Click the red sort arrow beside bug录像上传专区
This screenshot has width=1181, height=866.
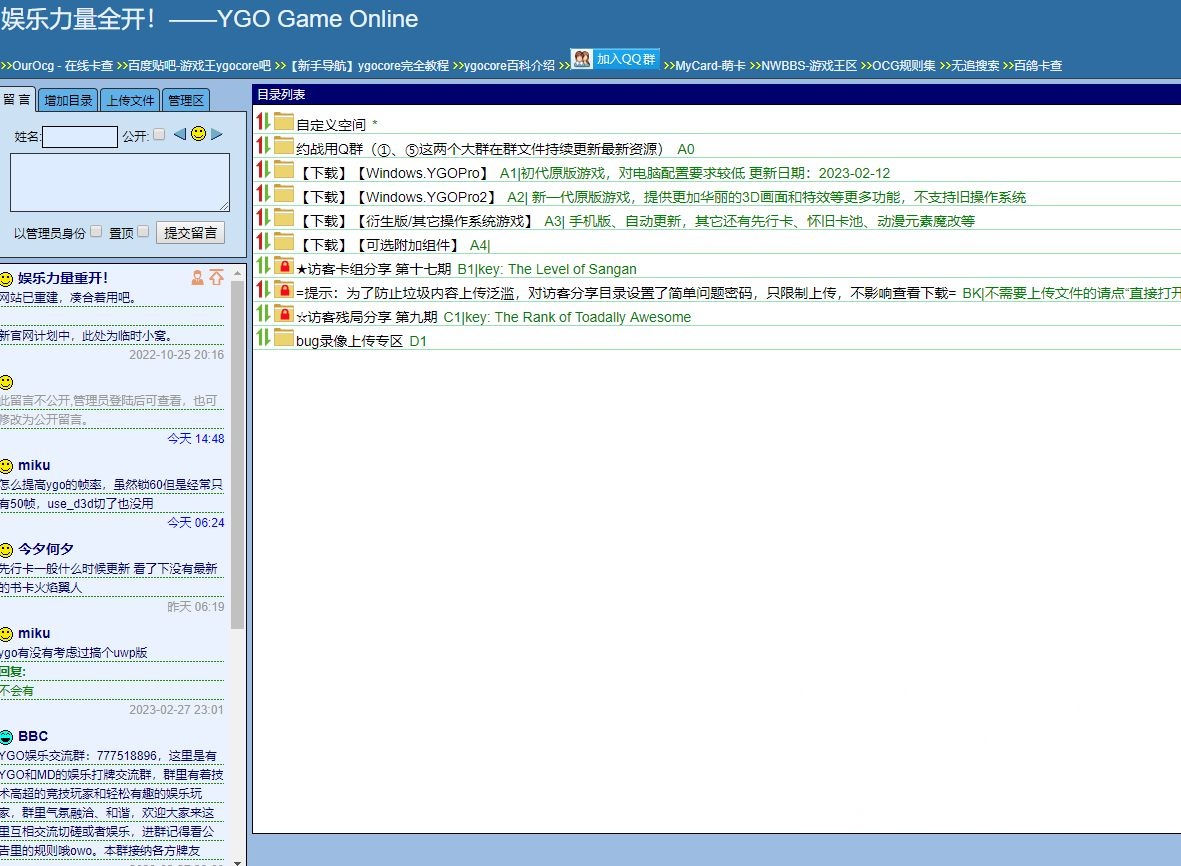point(261,340)
